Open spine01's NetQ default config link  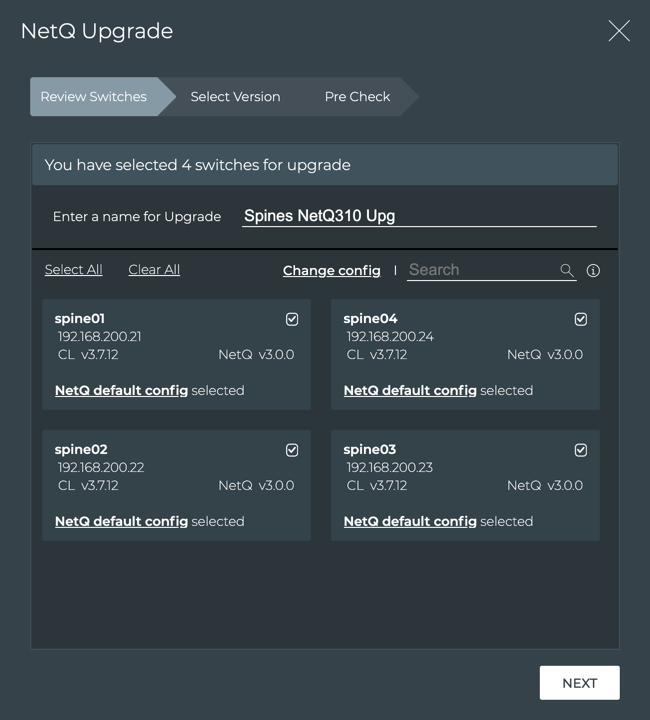[121, 391]
